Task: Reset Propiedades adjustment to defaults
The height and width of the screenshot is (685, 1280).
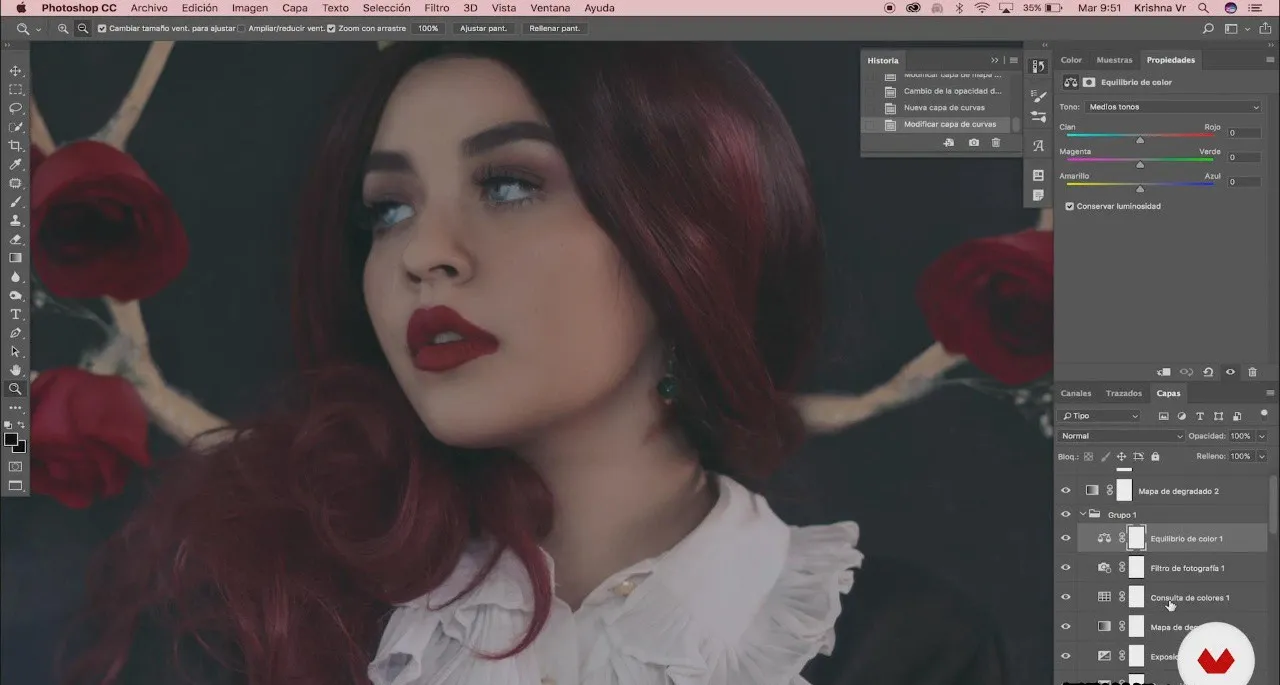Action: tap(1208, 372)
